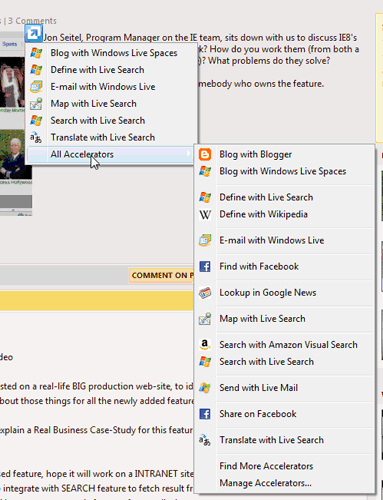Open the 3 Comments link
Image resolution: width=383 pixels, height=500 pixels.
[32, 21]
